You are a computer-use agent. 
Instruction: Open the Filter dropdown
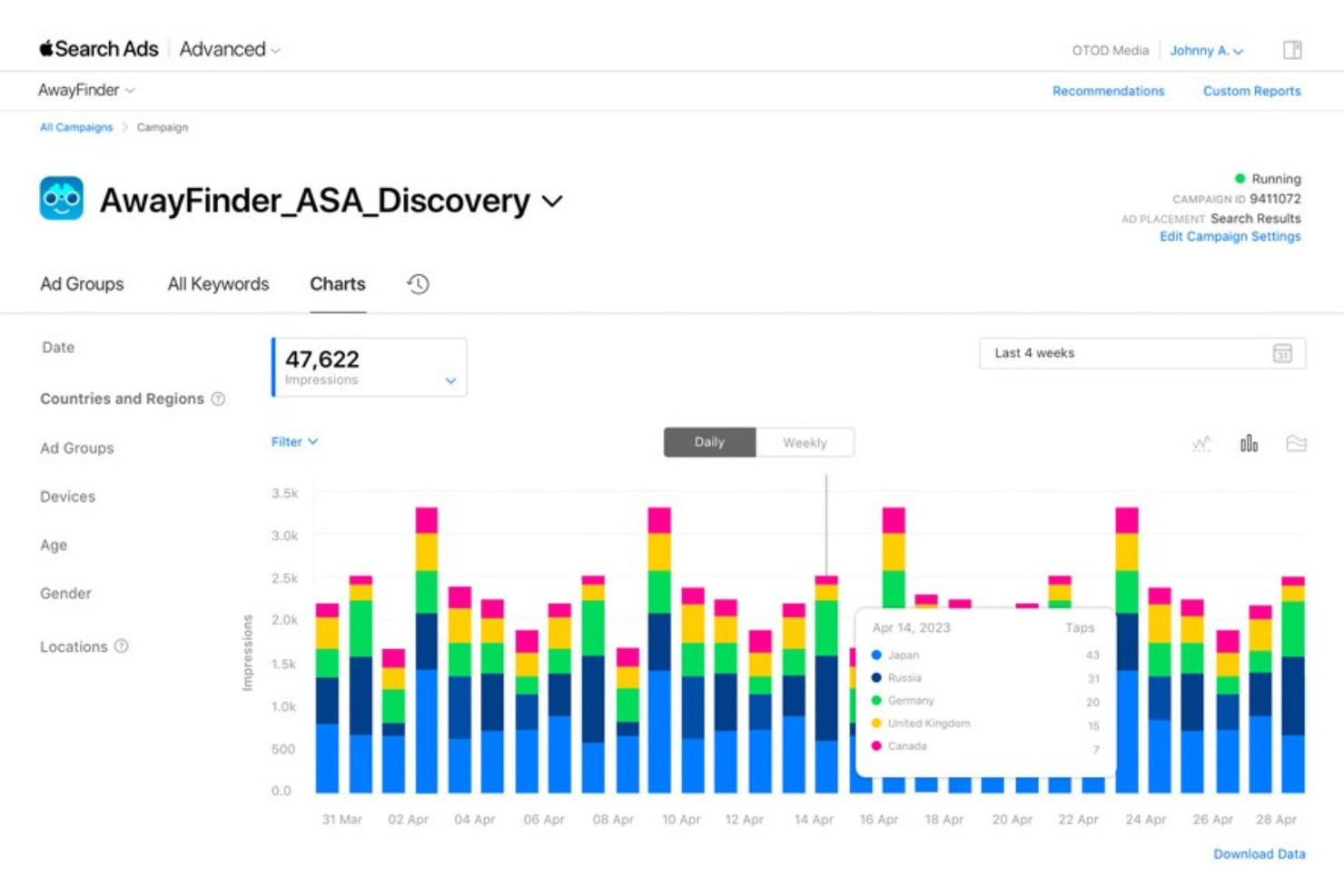[294, 442]
